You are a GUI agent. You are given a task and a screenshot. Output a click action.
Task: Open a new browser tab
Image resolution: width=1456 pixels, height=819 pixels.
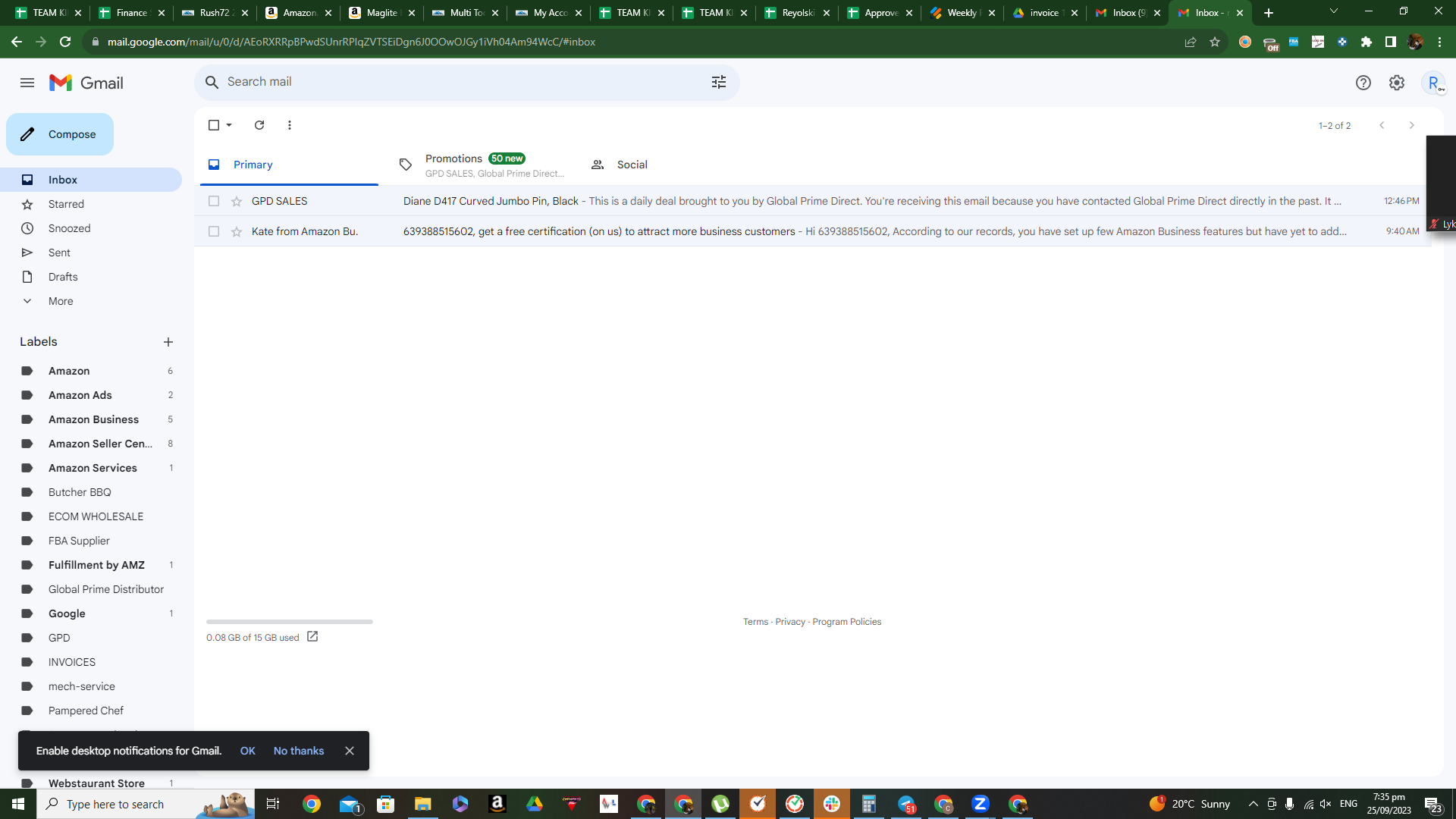tap(1269, 13)
